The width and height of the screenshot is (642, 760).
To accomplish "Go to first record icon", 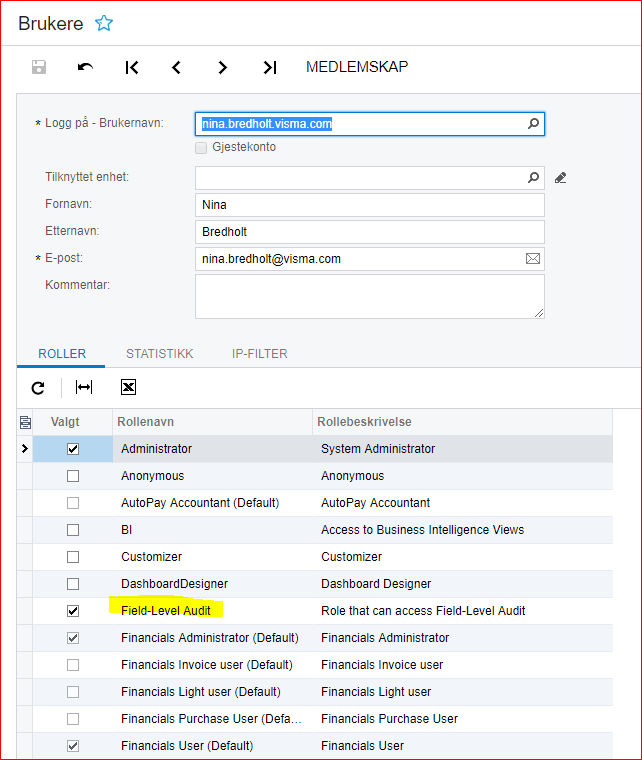I will [132, 67].
